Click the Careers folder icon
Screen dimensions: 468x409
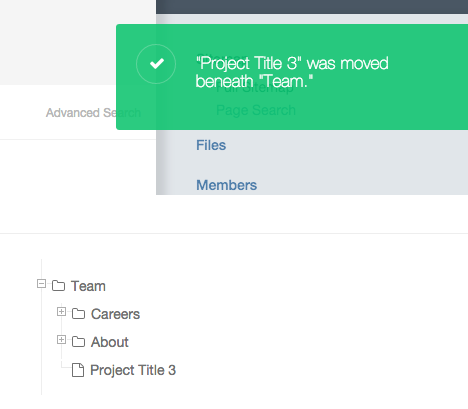78,314
